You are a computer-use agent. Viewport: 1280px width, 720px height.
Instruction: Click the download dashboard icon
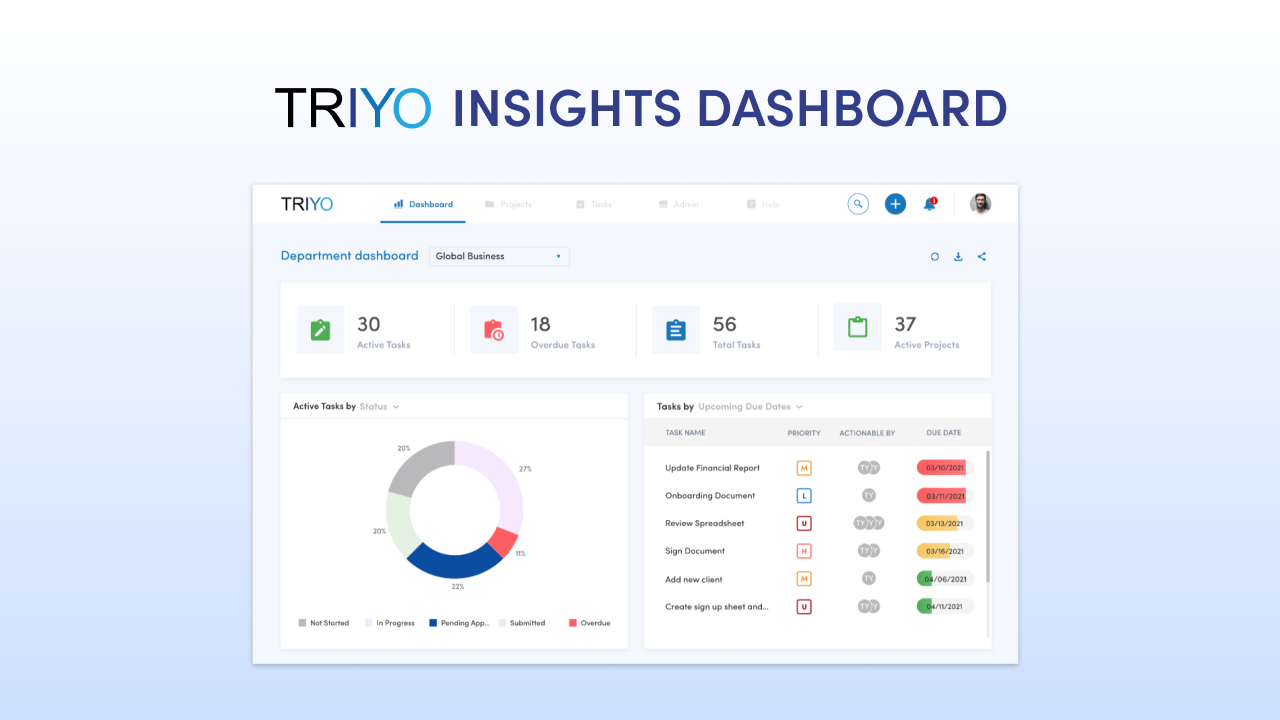click(x=958, y=257)
